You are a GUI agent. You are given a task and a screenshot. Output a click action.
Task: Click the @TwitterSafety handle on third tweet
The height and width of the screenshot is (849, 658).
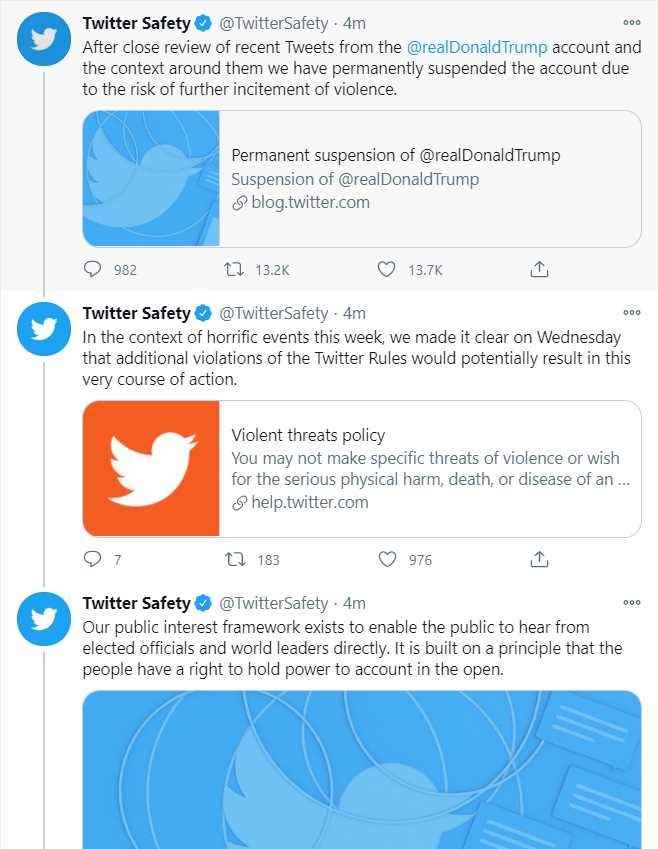pos(273,603)
